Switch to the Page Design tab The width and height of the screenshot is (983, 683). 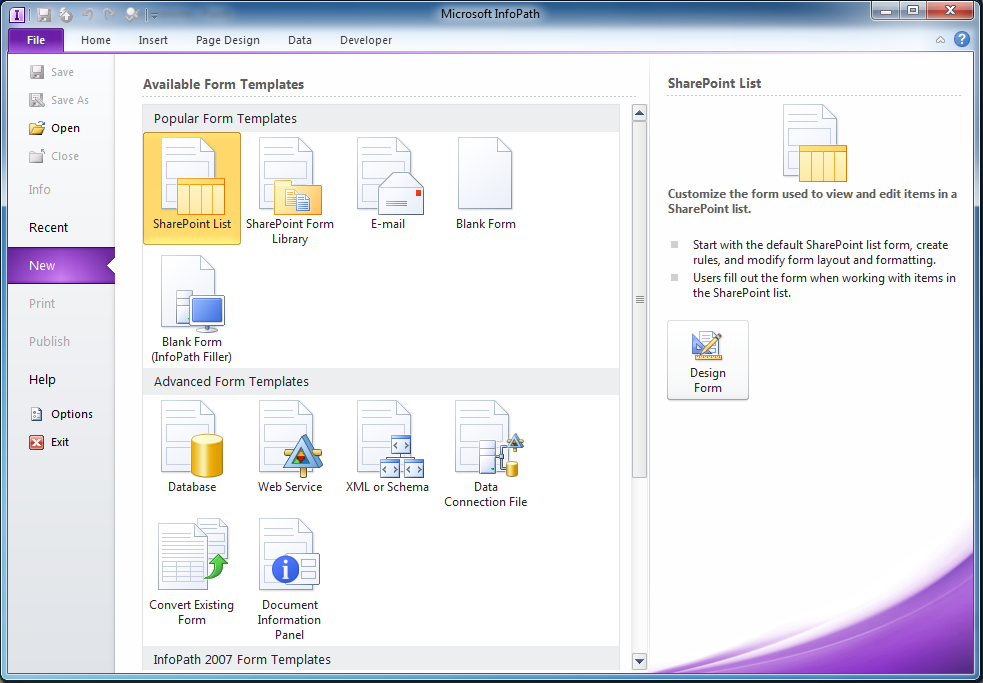[228, 40]
